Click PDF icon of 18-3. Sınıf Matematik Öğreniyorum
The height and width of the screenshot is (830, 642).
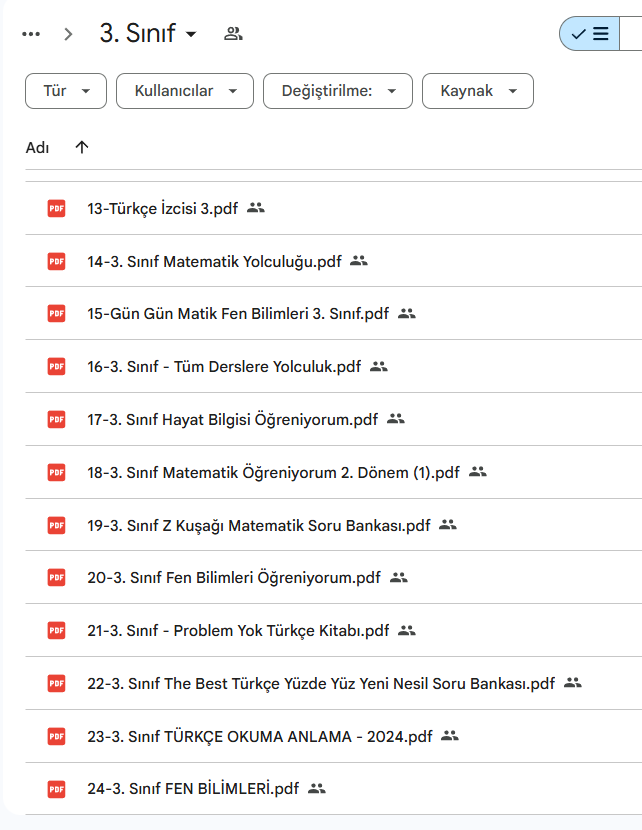tap(57, 472)
